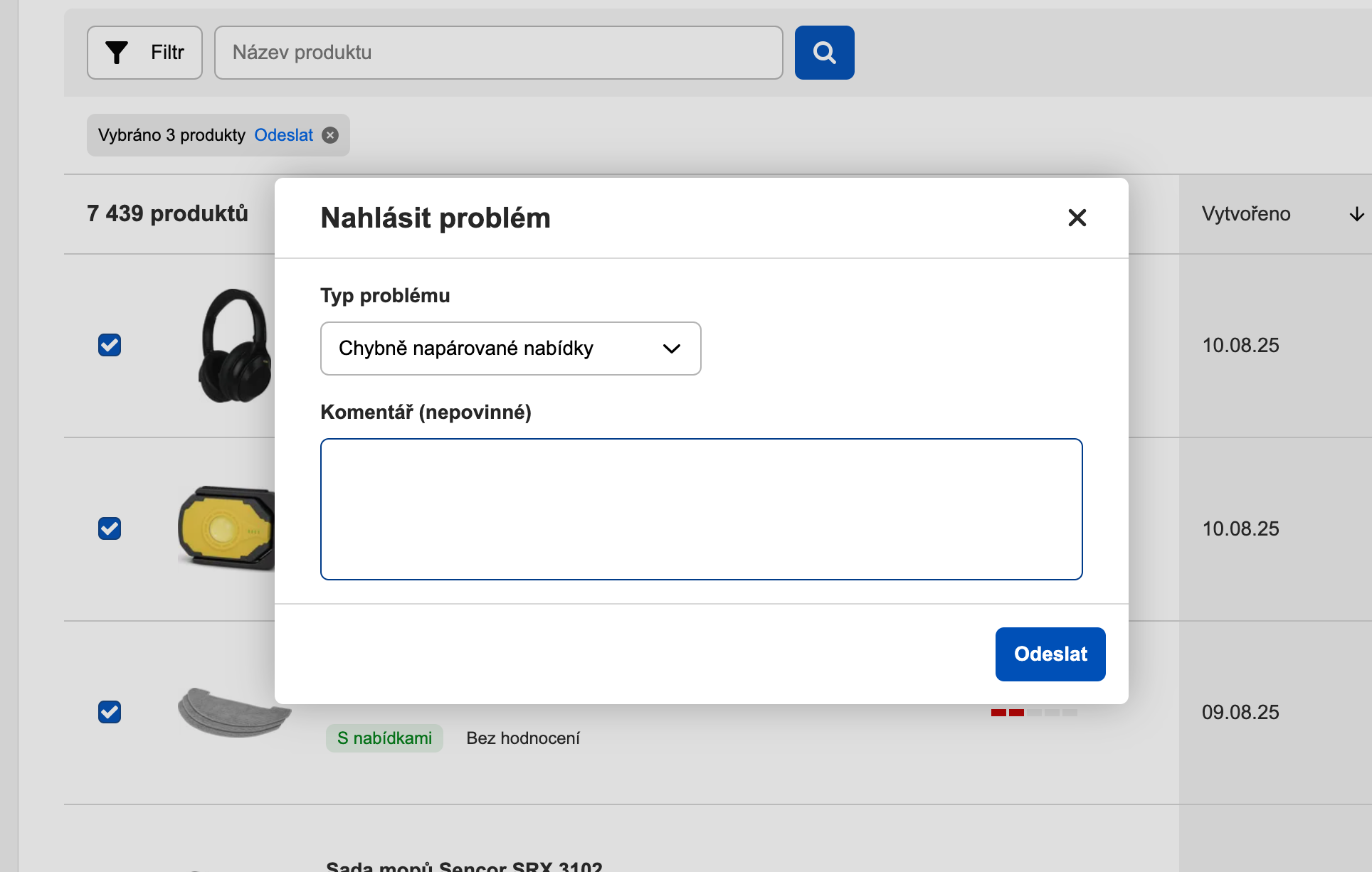Screen dimensions: 1372x872
Task: Click the Komentář text area
Action: (701, 509)
